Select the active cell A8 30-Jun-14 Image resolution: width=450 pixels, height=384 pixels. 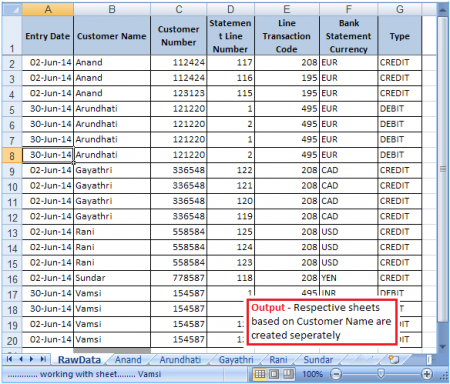pos(48,155)
